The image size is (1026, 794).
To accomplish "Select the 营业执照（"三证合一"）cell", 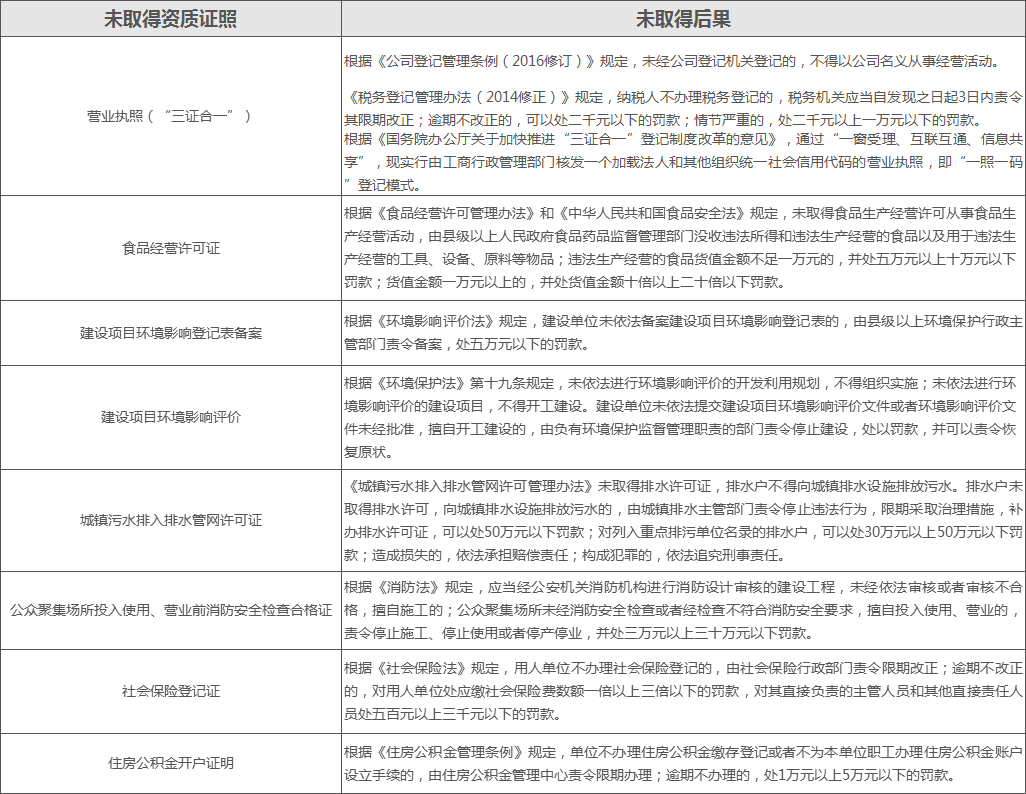I will 171,116.
